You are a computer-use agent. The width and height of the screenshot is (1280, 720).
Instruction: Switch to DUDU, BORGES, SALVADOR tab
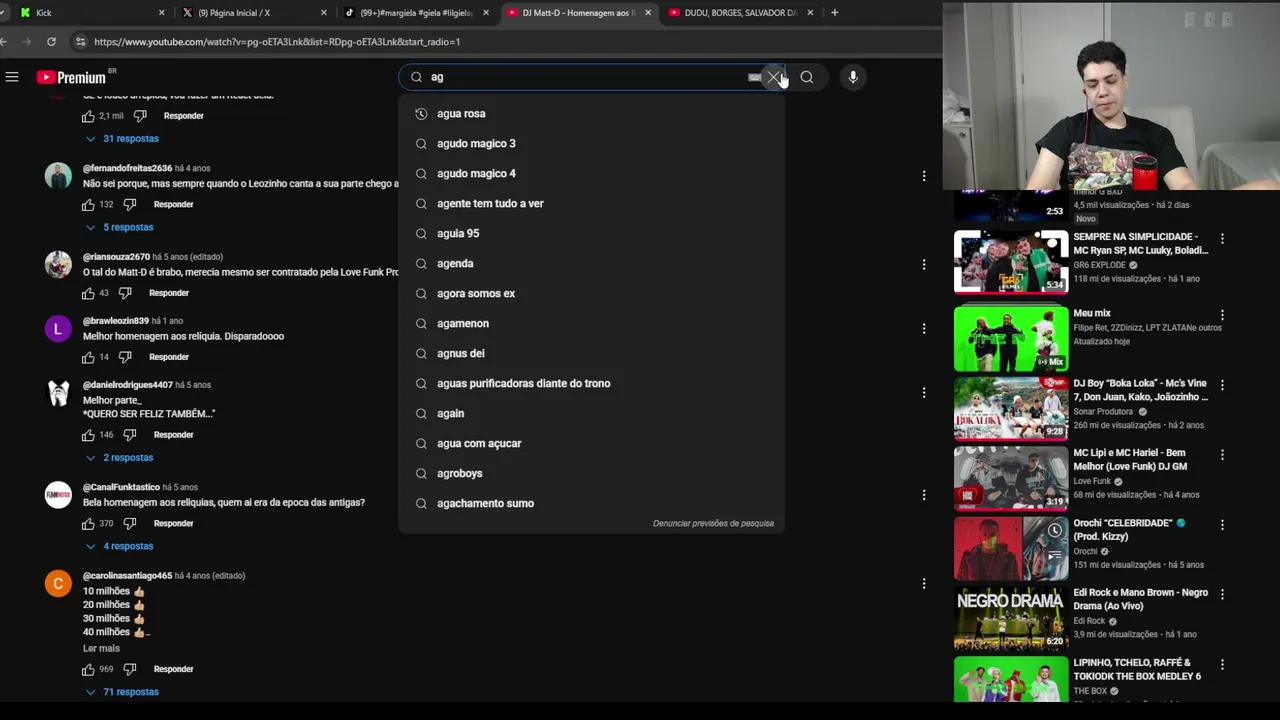(740, 13)
